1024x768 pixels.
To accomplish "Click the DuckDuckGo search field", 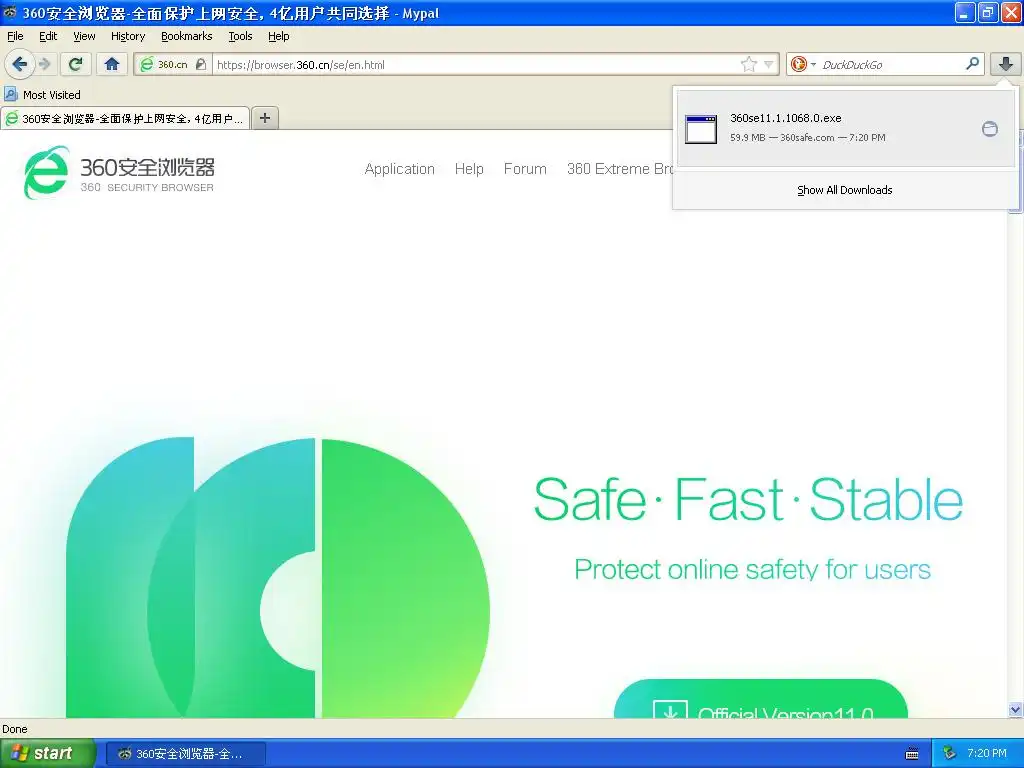I will (891, 64).
